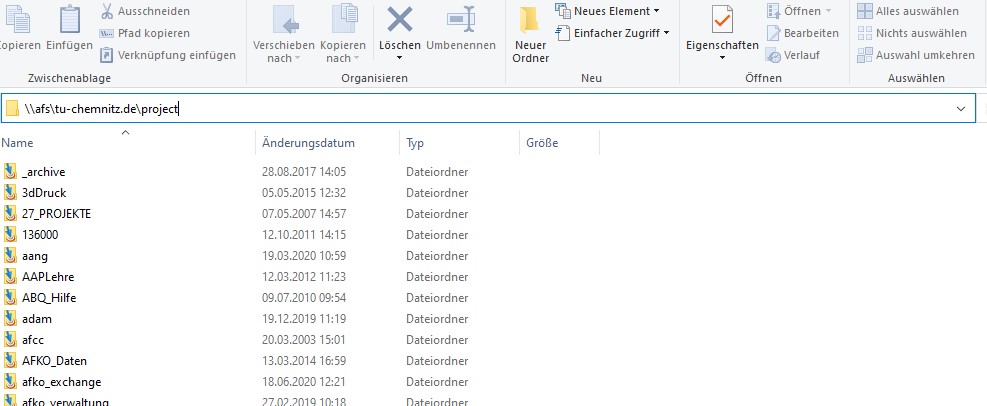
Task: Click the date 19.03.2020 10:59
Action: 304,256
